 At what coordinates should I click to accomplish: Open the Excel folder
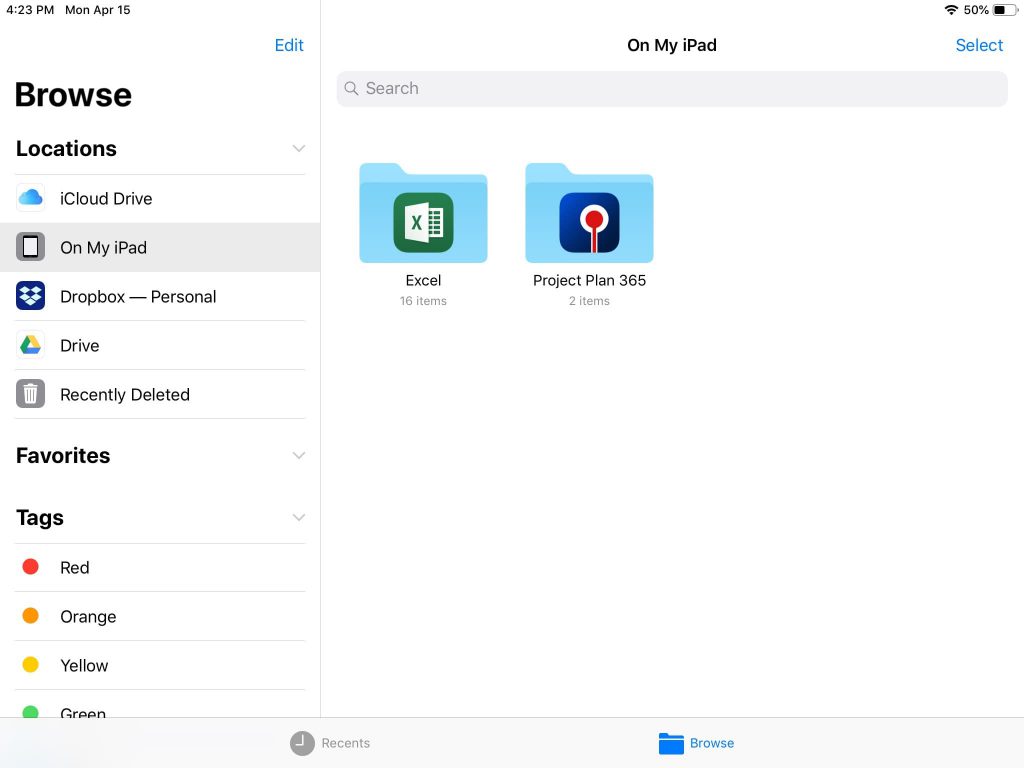[423, 212]
